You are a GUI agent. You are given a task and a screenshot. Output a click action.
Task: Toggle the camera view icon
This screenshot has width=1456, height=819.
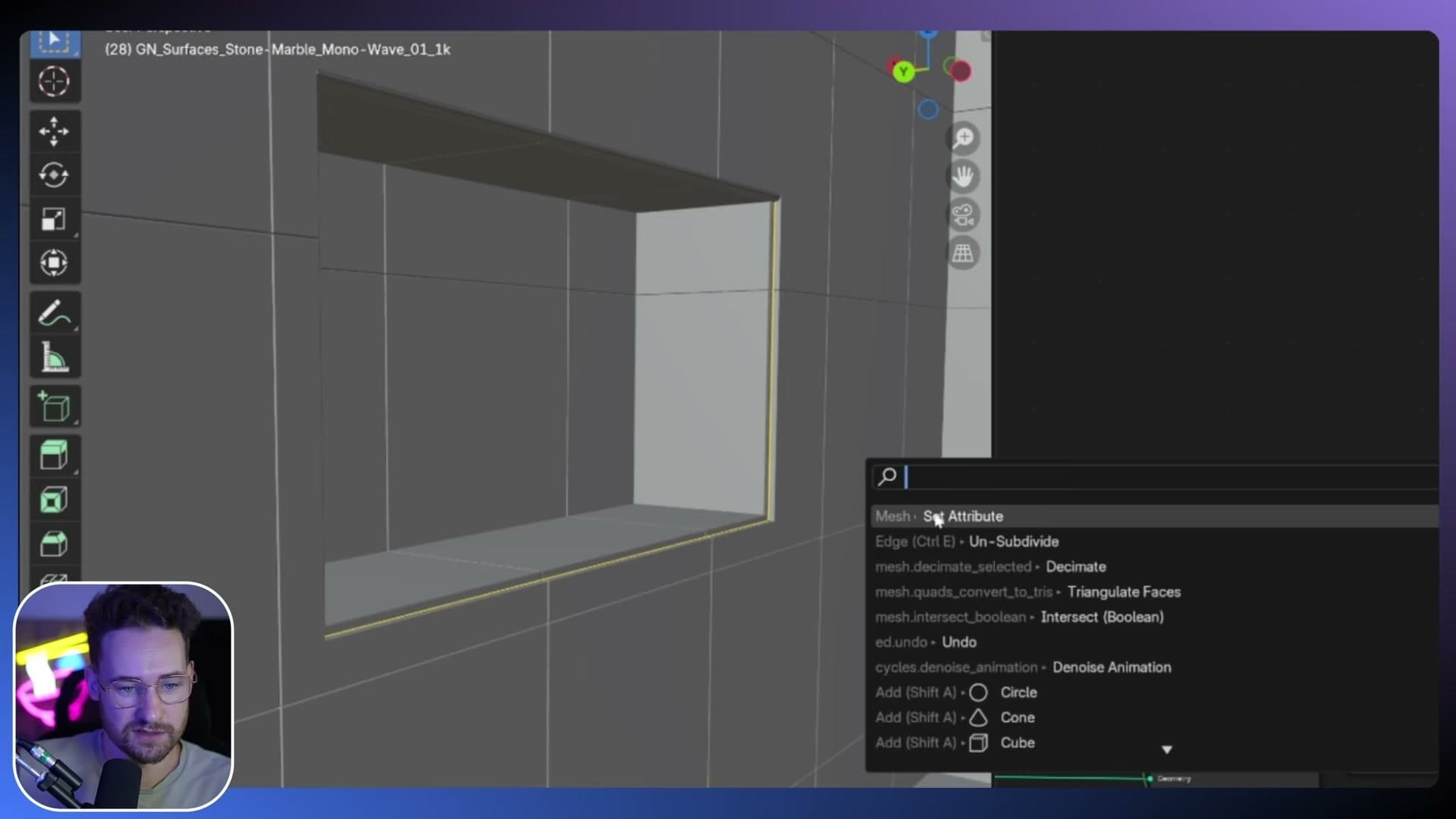tap(963, 215)
